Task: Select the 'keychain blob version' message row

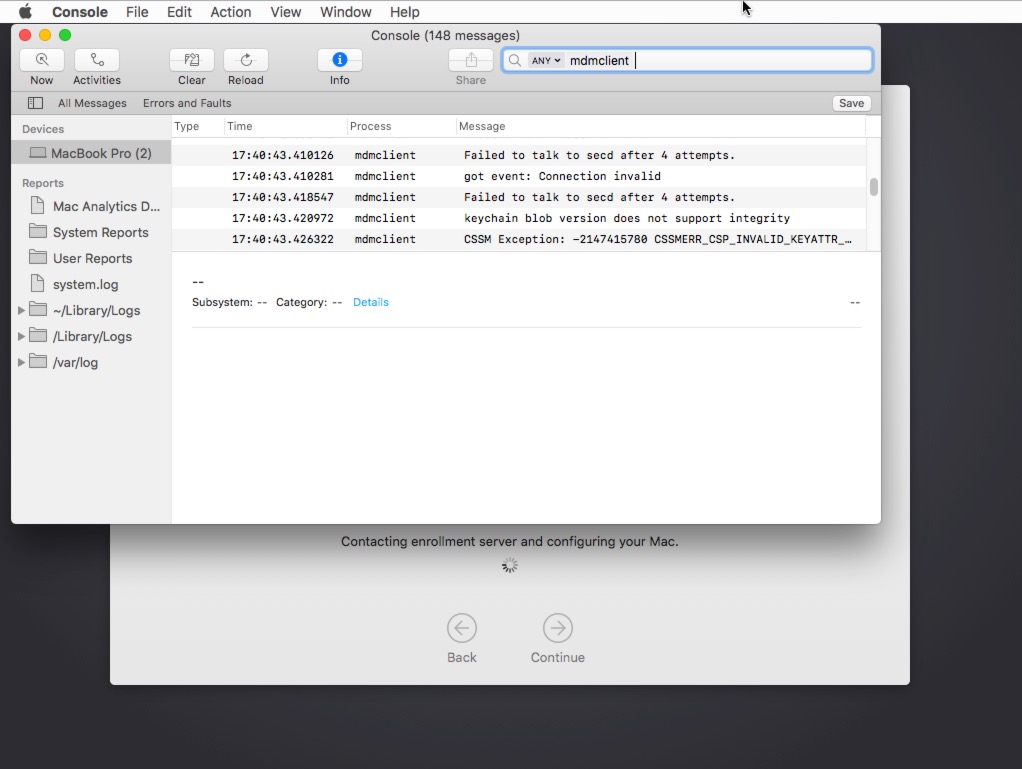Action: 519,218
